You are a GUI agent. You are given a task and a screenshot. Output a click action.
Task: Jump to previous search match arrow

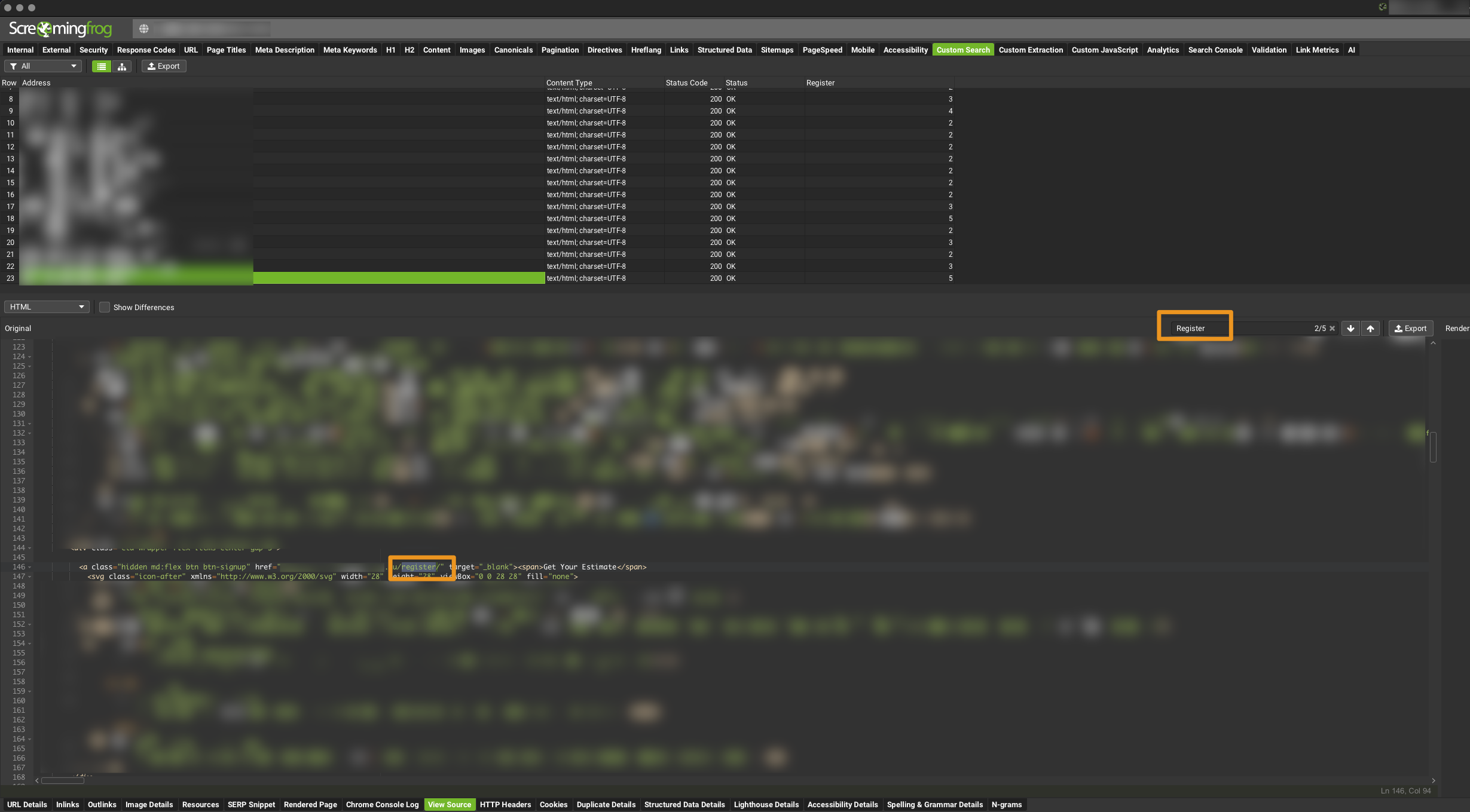point(1370,329)
